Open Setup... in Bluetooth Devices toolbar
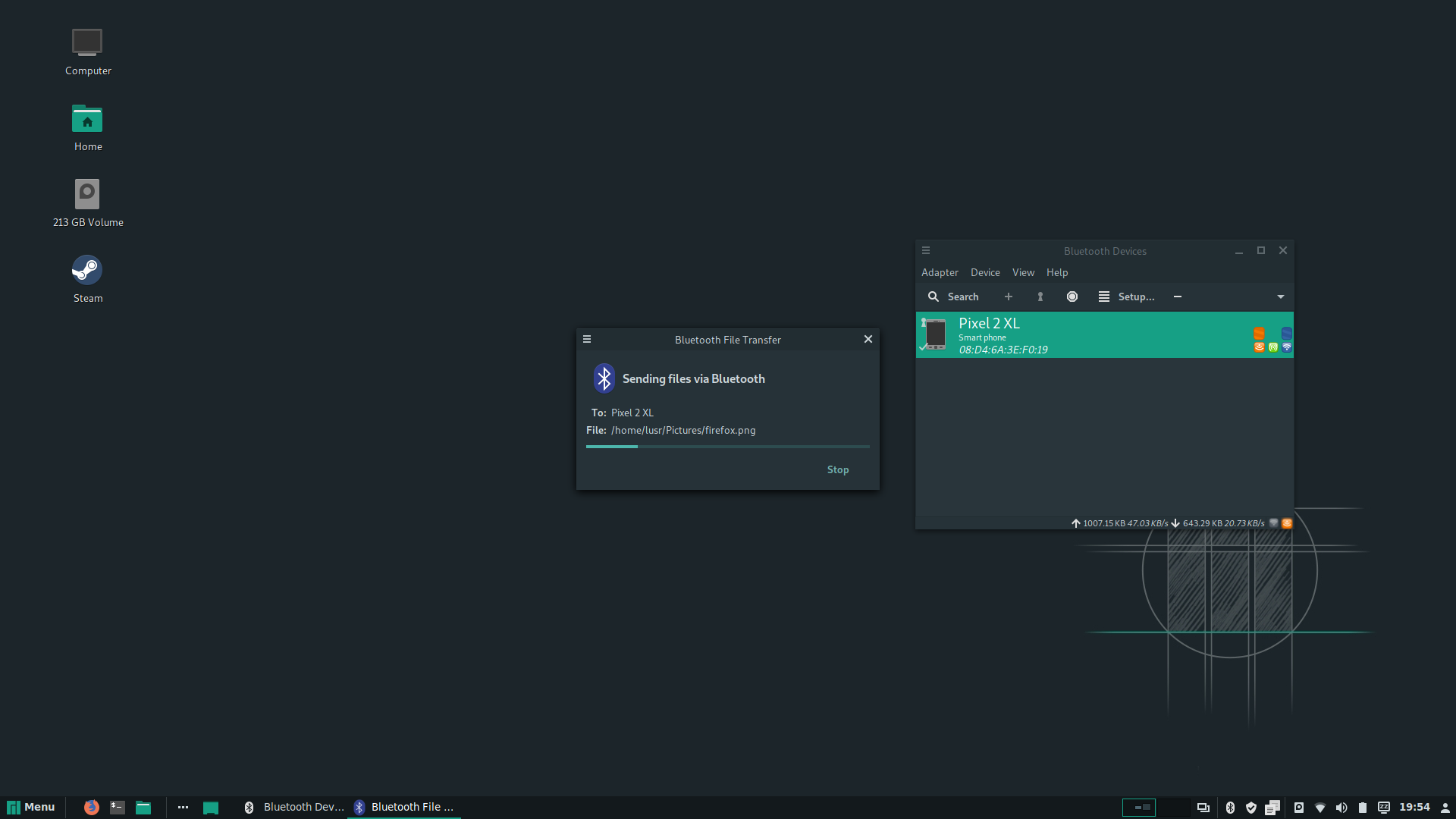Image resolution: width=1456 pixels, height=819 pixels. (1127, 297)
